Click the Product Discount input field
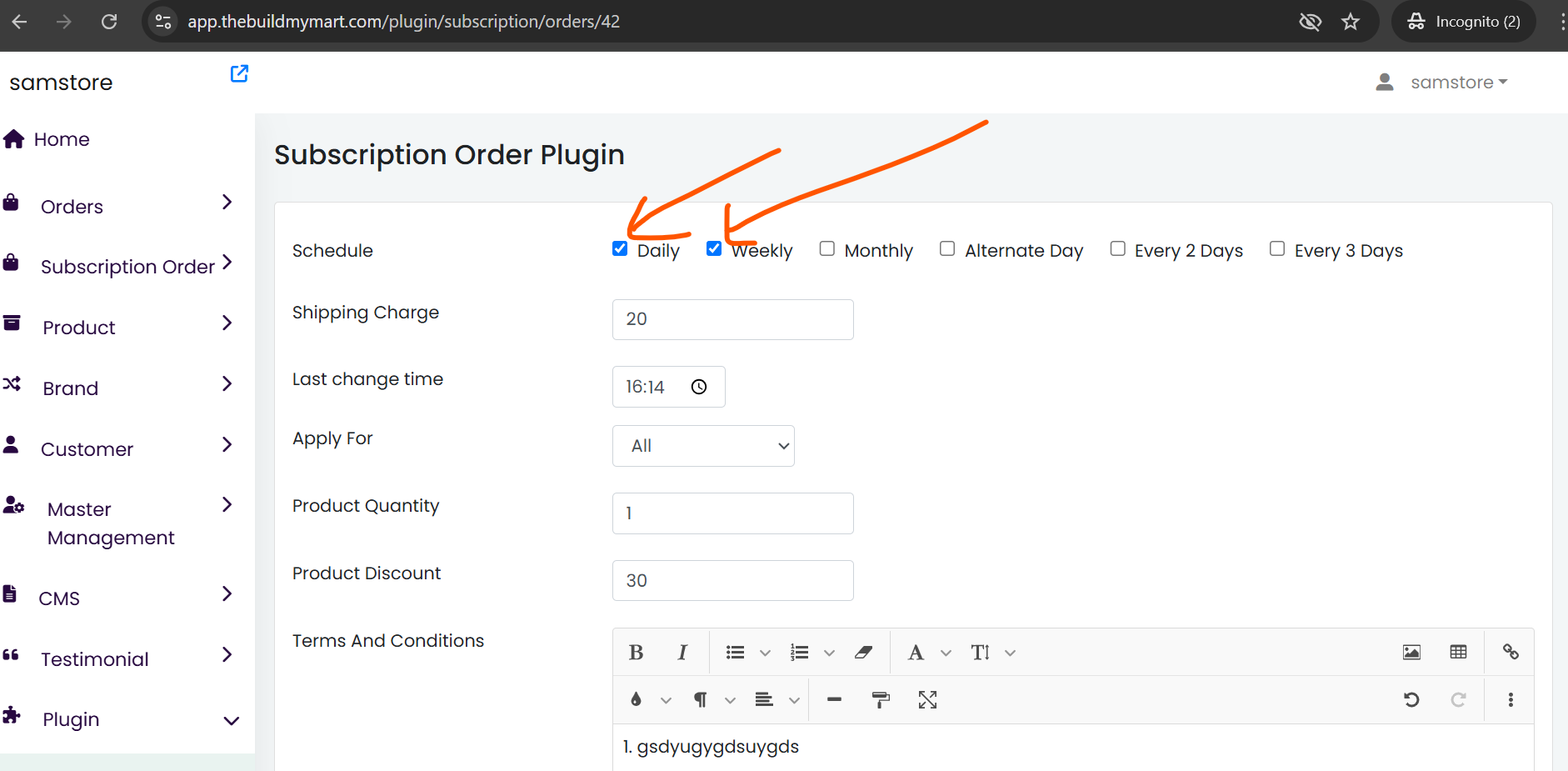 733,580
